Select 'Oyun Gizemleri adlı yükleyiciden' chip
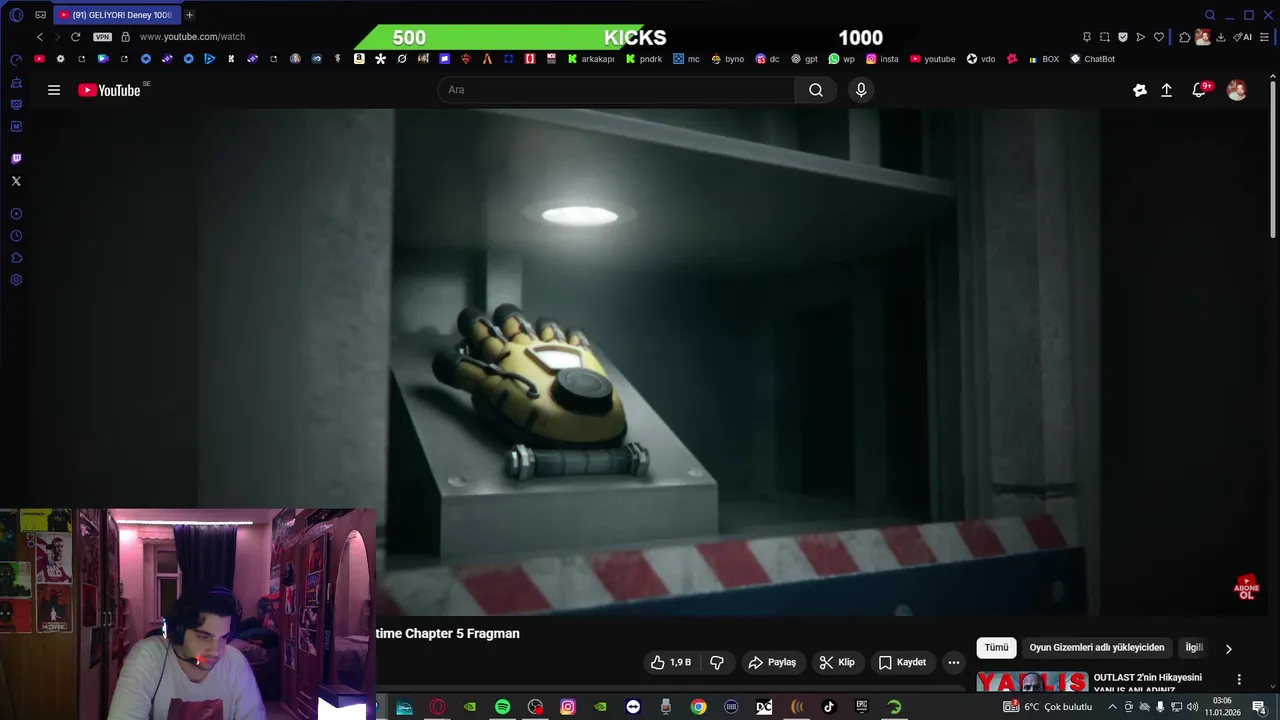1280x720 pixels. (1097, 648)
